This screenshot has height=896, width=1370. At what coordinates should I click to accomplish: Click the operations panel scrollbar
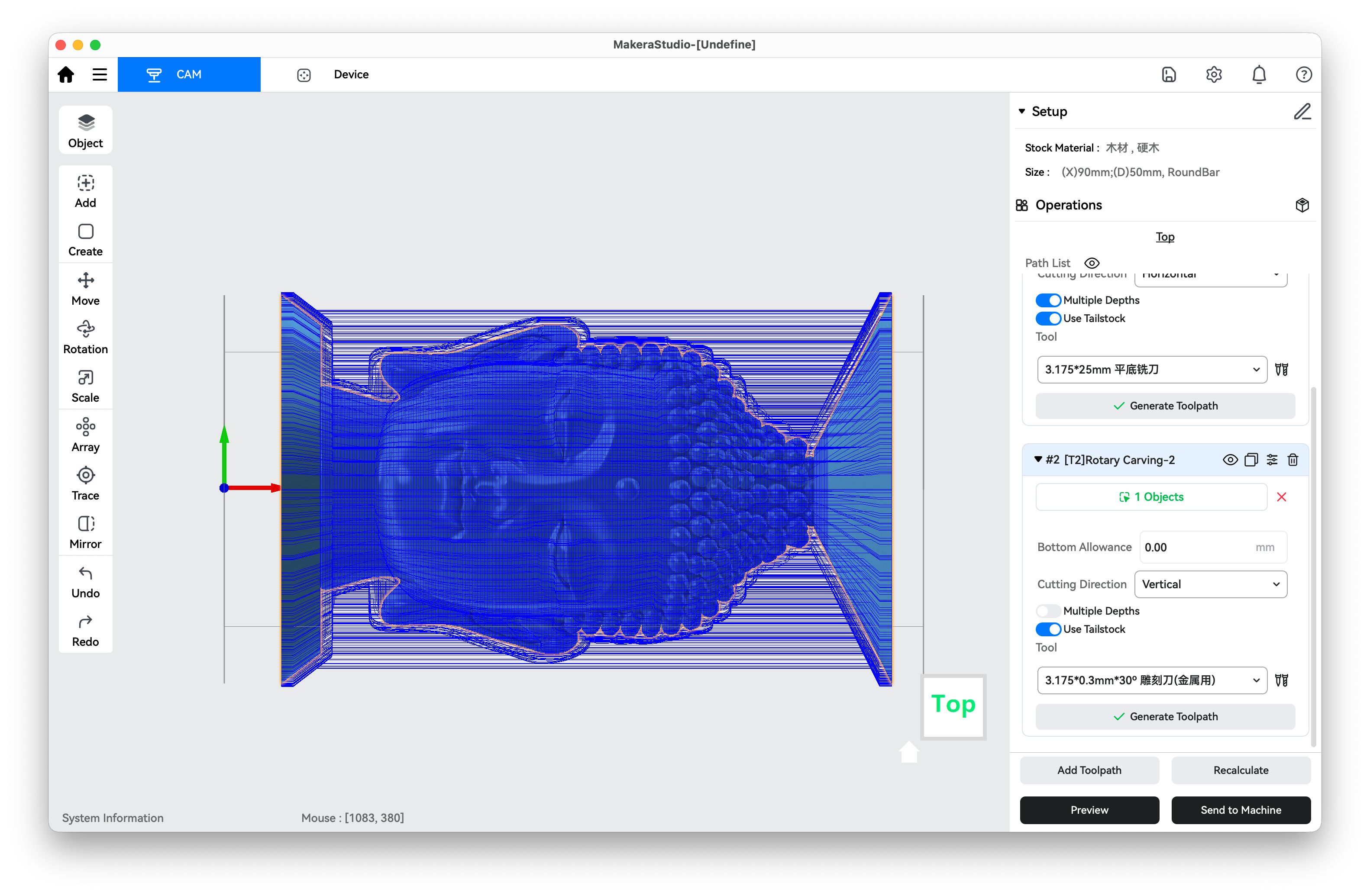pos(1313,566)
